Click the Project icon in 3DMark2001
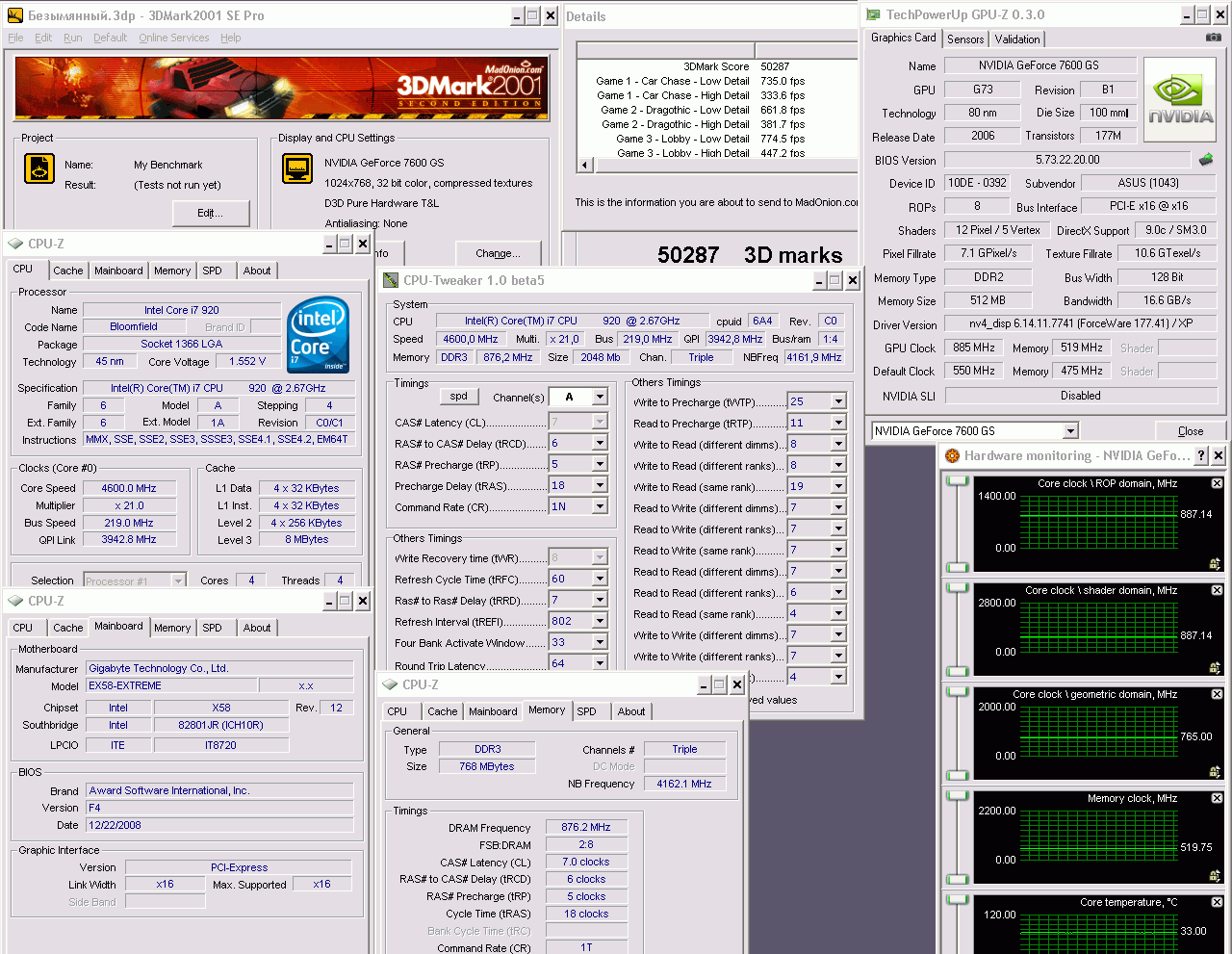Image resolution: width=1232 pixels, height=954 pixels. [39, 168]
